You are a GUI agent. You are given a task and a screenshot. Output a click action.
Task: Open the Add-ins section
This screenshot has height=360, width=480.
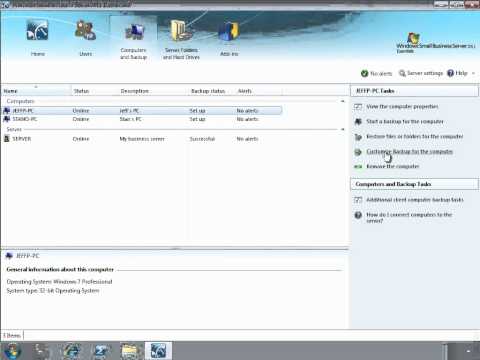(229, 38)
